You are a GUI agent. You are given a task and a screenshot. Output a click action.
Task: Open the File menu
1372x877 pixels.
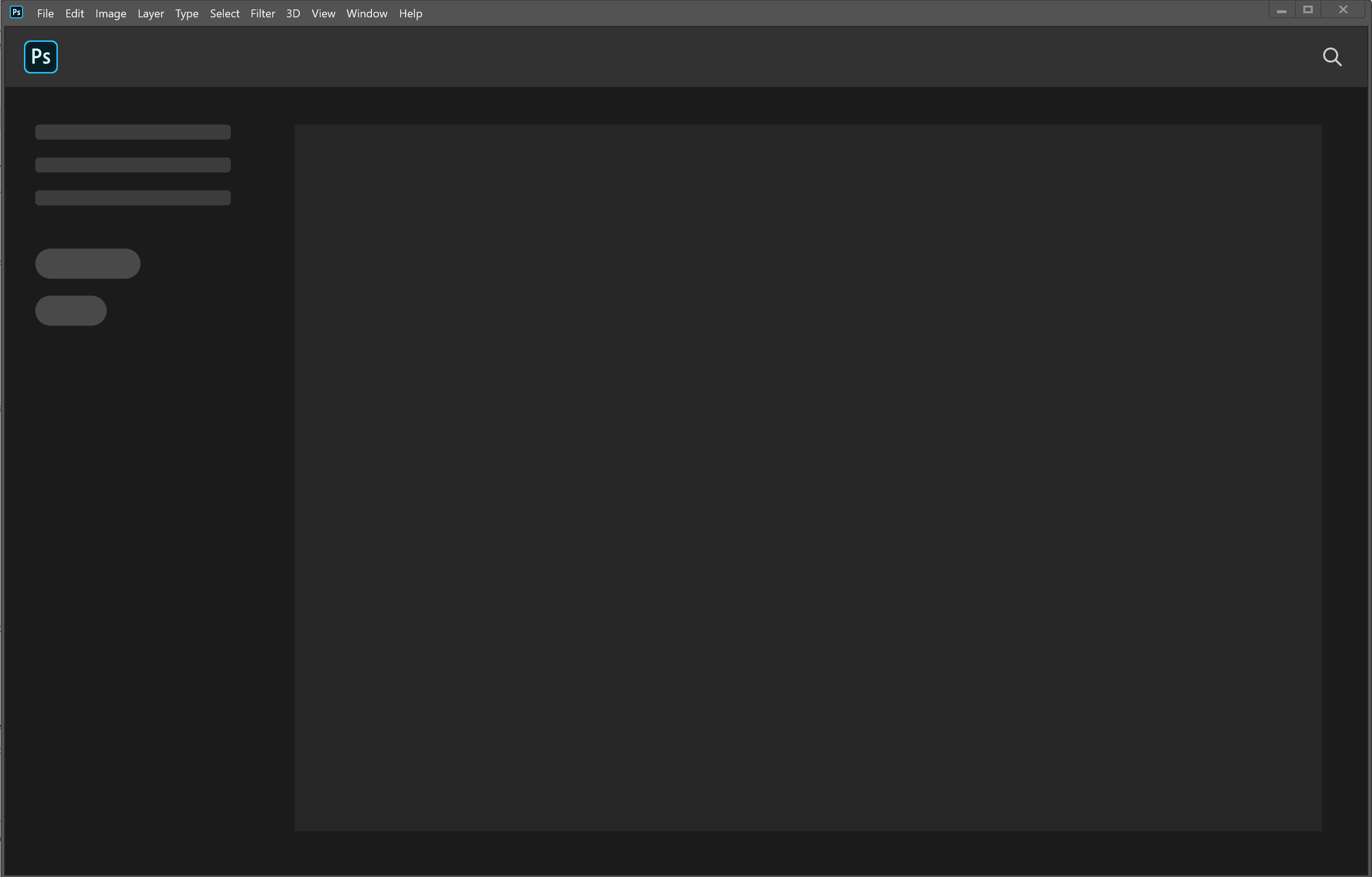point(45,14)
